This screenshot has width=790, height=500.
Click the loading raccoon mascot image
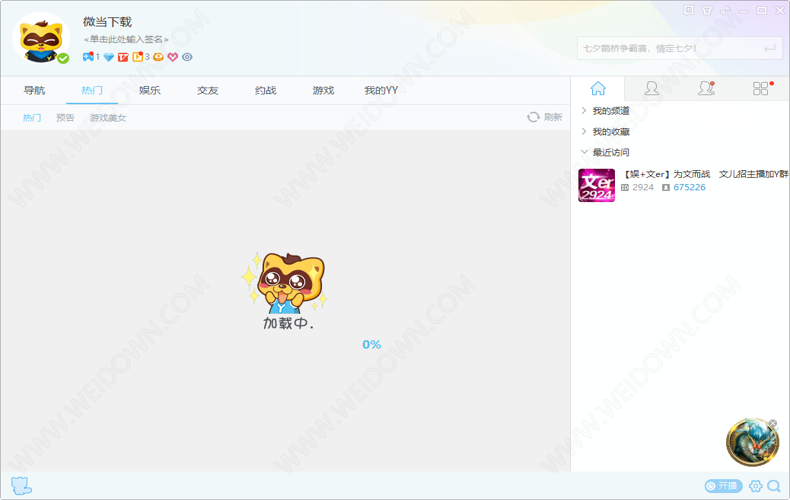[x=285, y=283]
